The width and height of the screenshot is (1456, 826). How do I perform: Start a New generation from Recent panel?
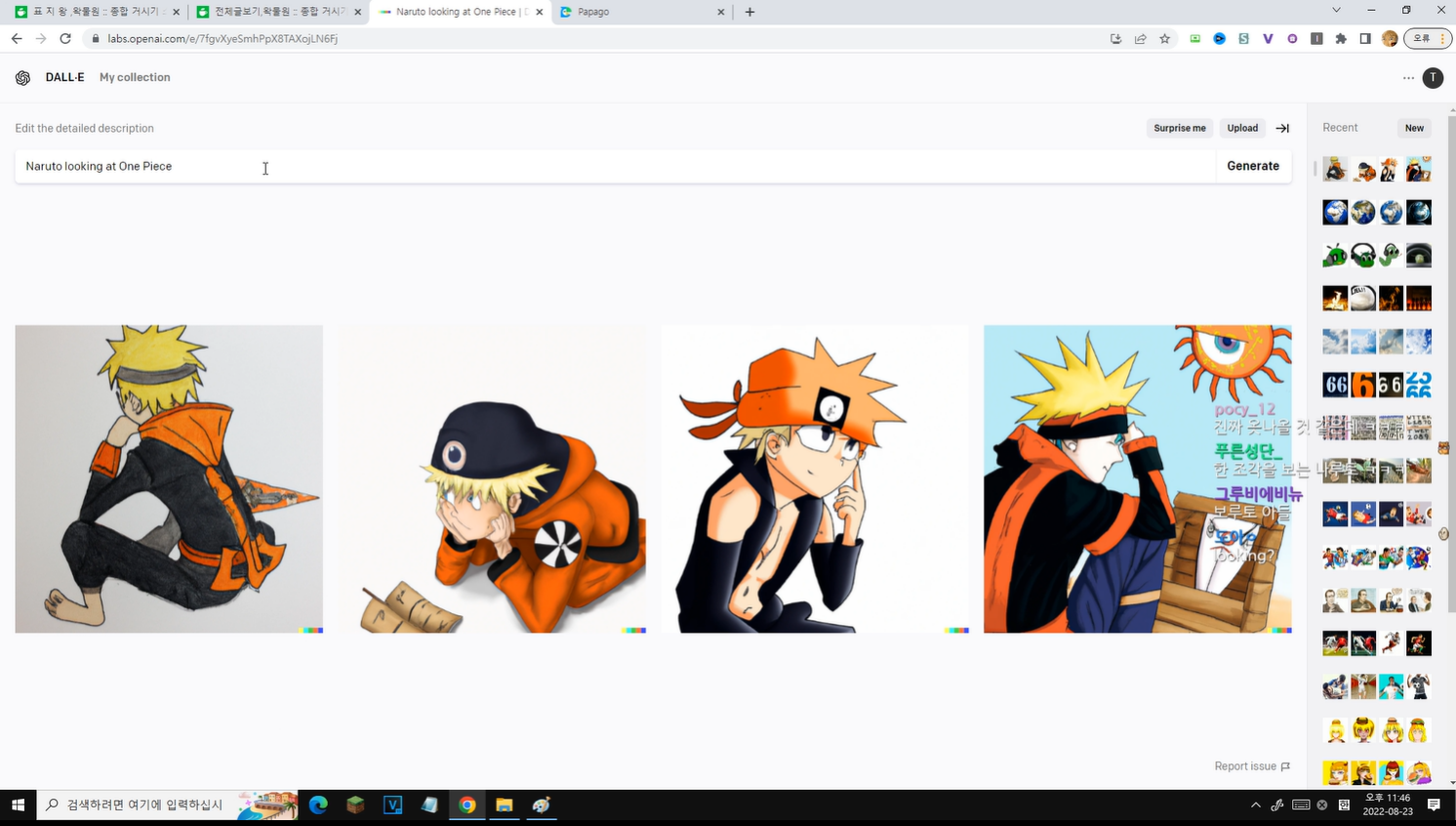pos(1414,128)
